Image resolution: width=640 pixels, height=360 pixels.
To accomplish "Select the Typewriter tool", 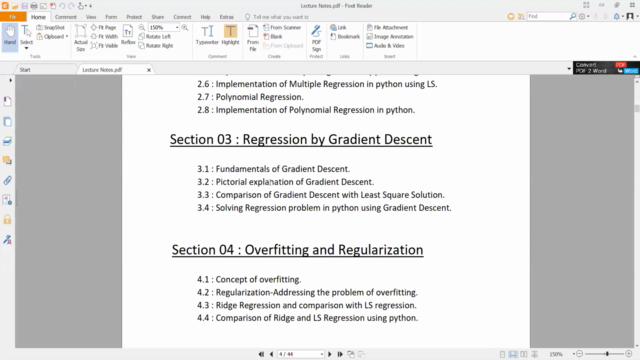I will (207, 35).
